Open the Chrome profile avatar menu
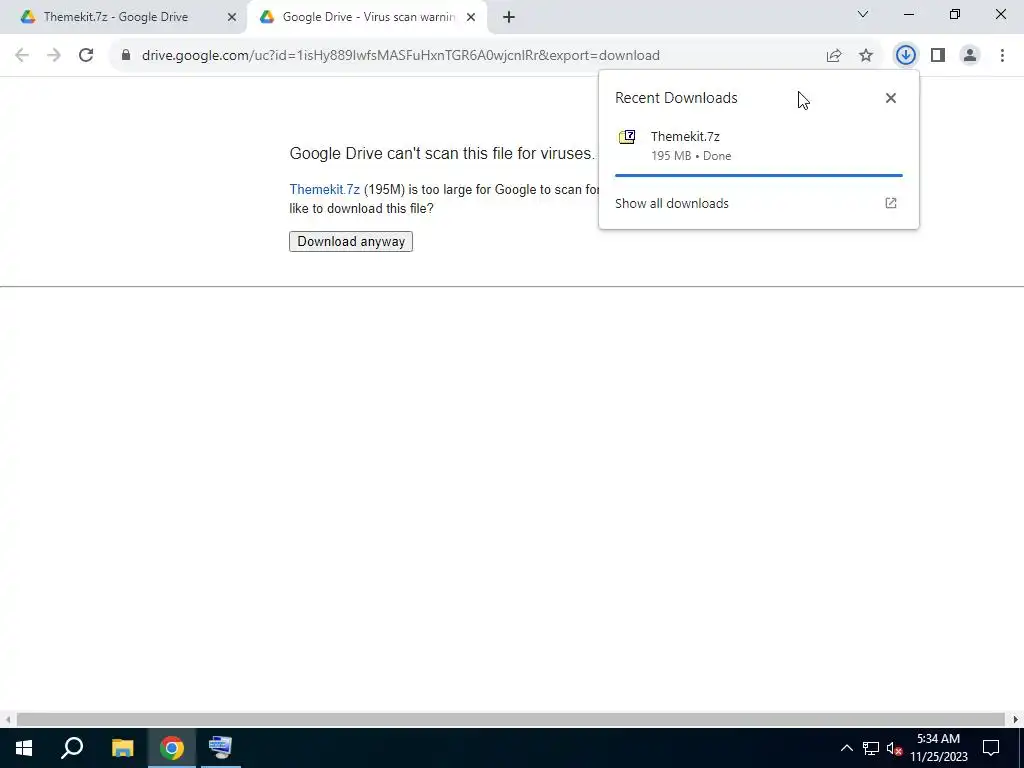 click(x=970, y=56)
